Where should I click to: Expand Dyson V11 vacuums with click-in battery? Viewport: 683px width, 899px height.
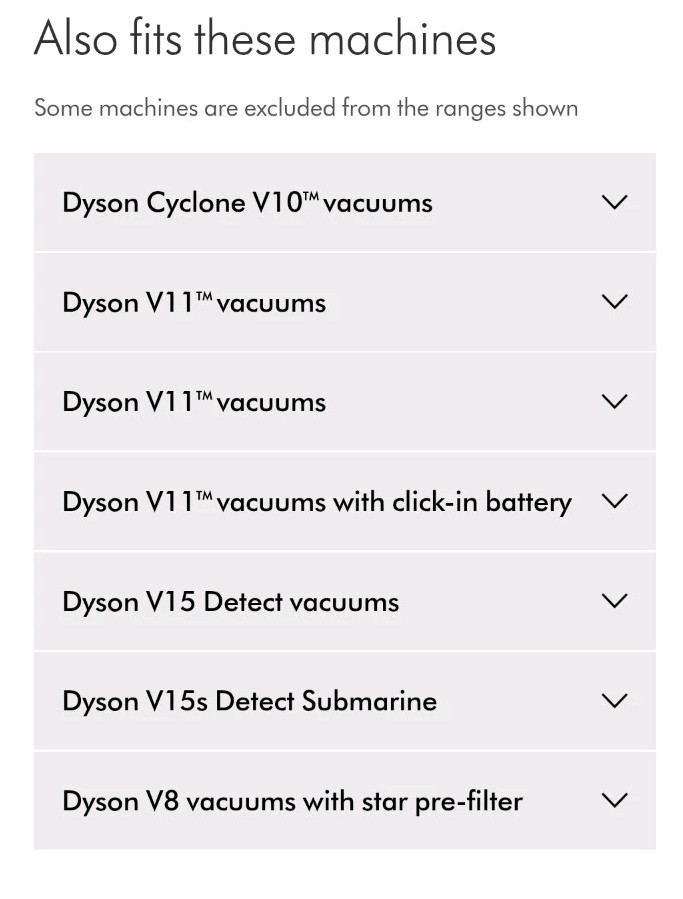[x=344, y=501]
